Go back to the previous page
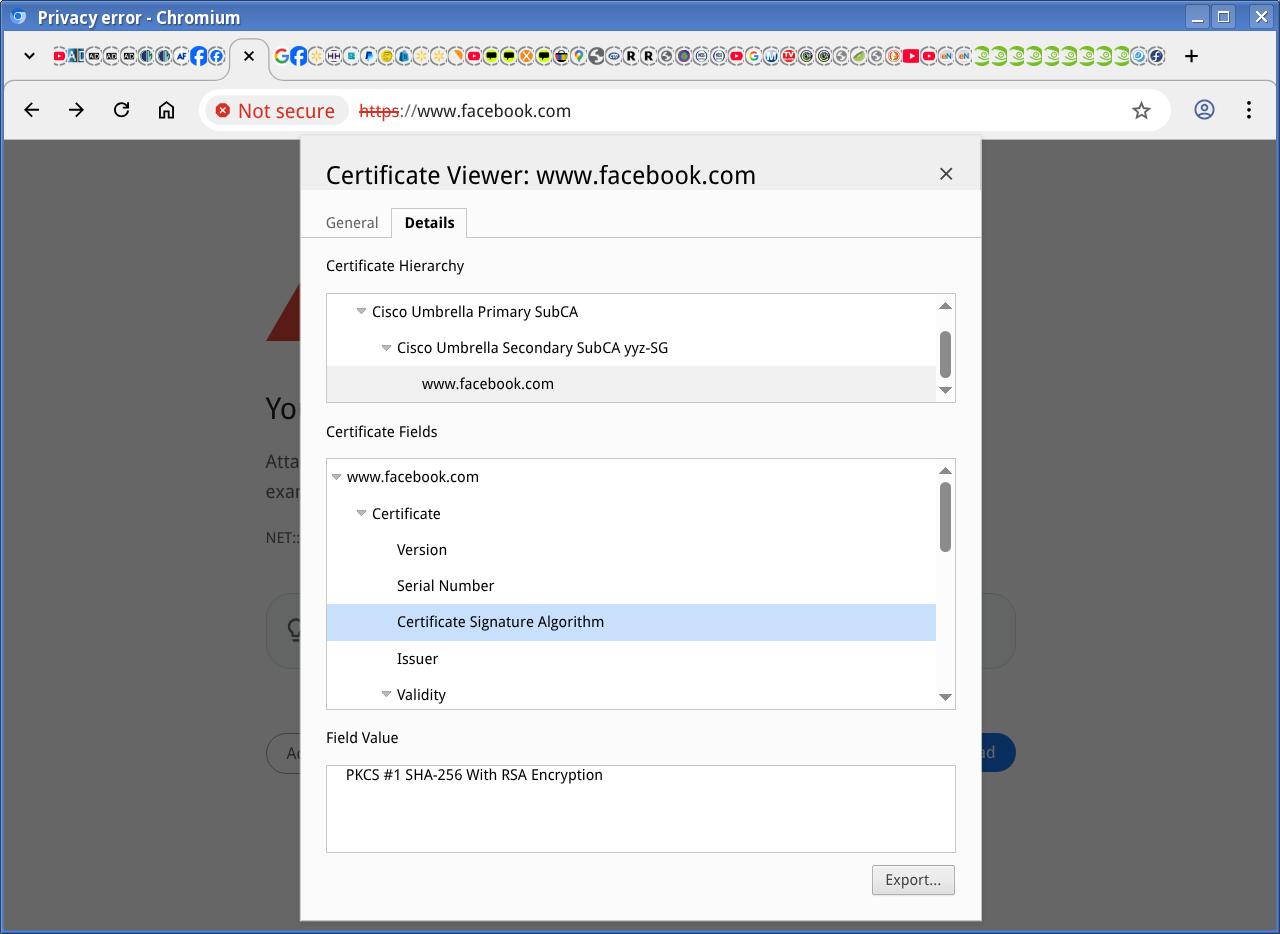The height and width of the screenshot is (934, 1280). click(32, 110)
